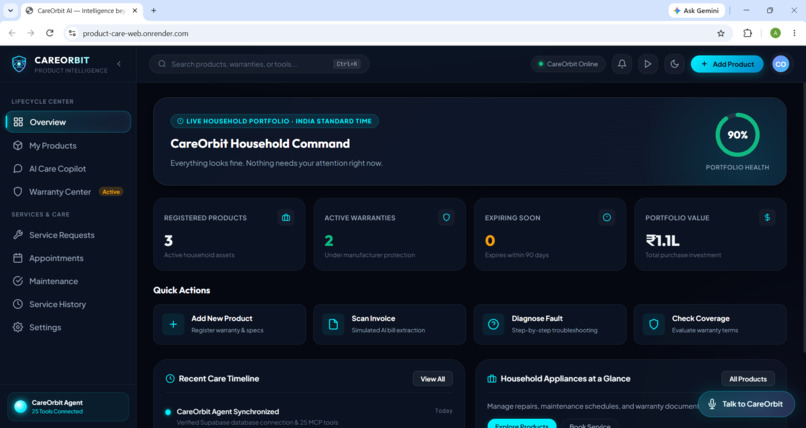Click the Overview grid icon
This screenshot has height=428, width=806.
coord(18,122)
